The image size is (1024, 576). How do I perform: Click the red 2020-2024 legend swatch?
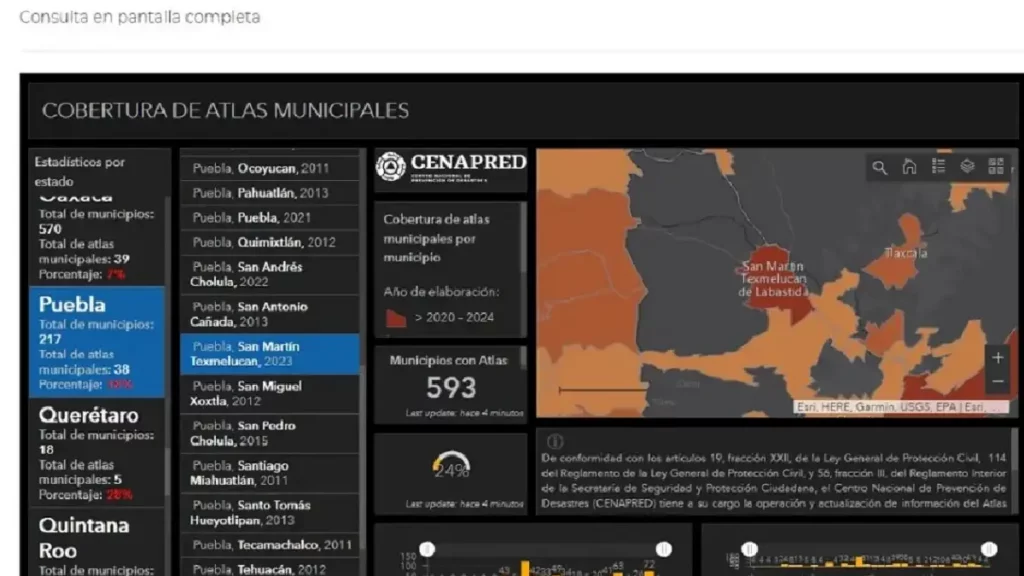click(396, 318)
